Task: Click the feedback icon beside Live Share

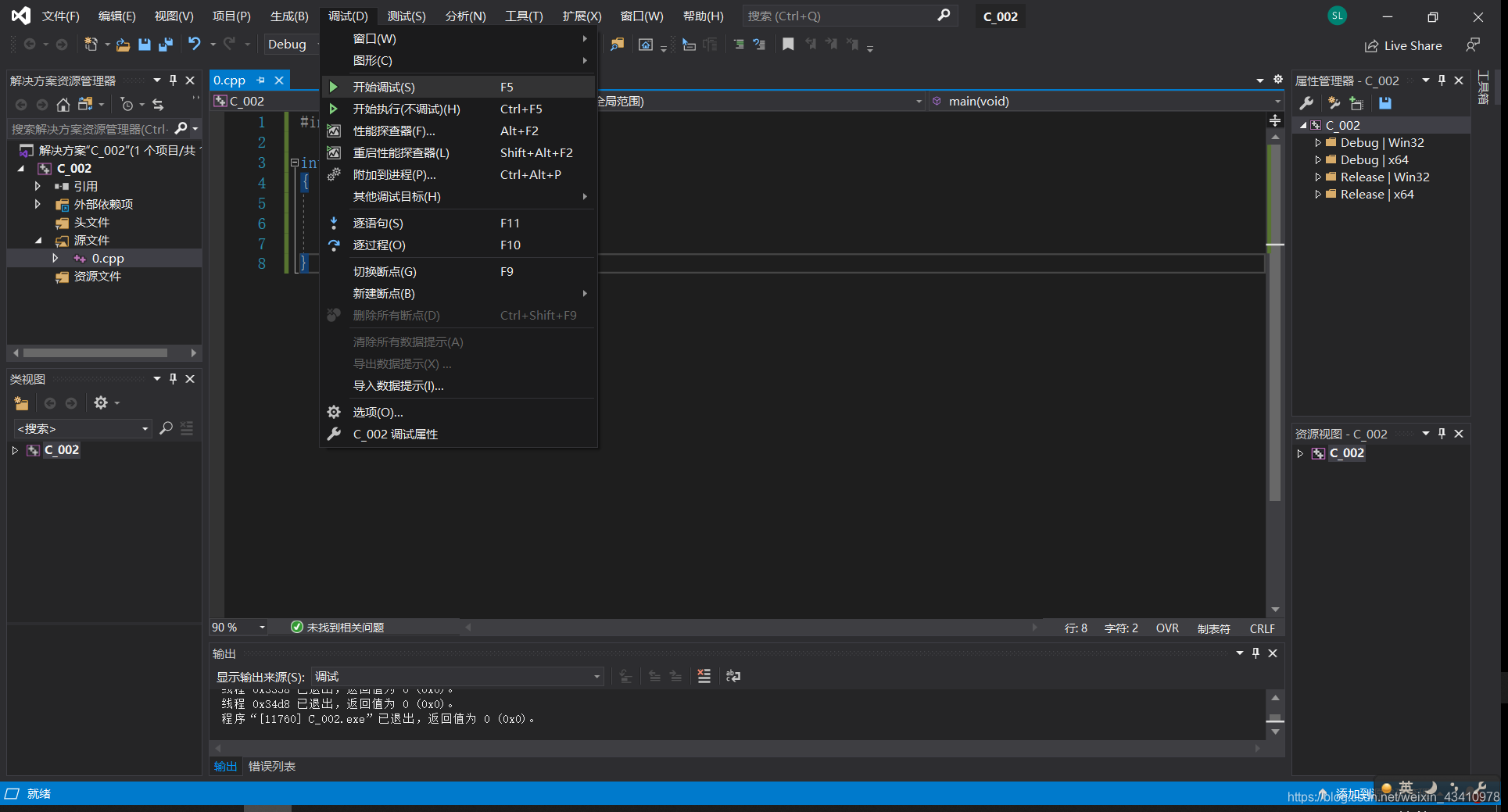Action: click(1473, 45)
